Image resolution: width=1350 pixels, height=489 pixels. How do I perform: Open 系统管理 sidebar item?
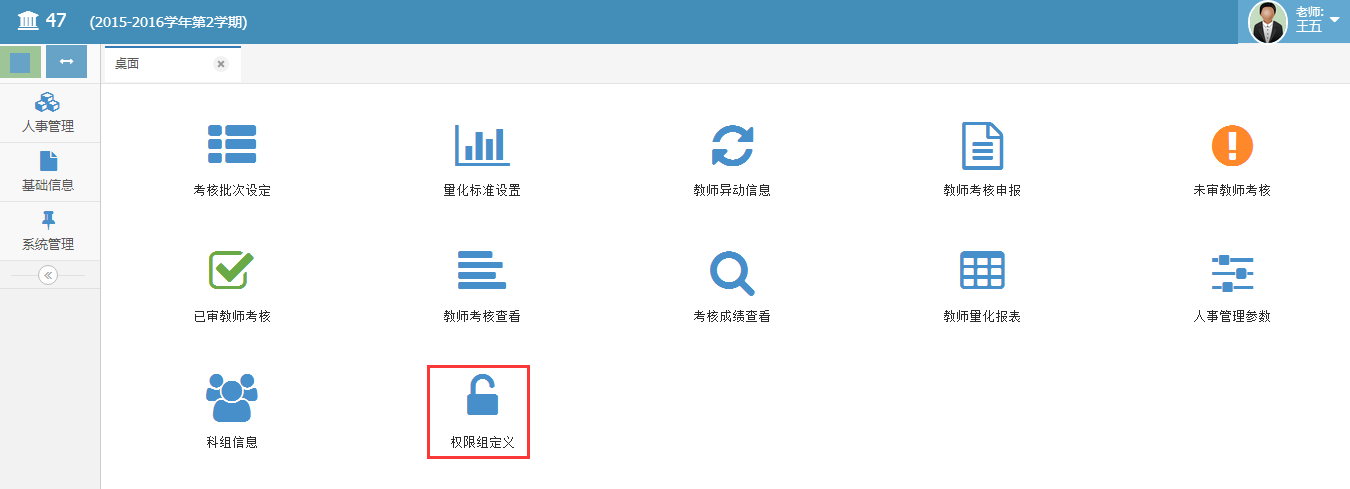pos(48,231)
